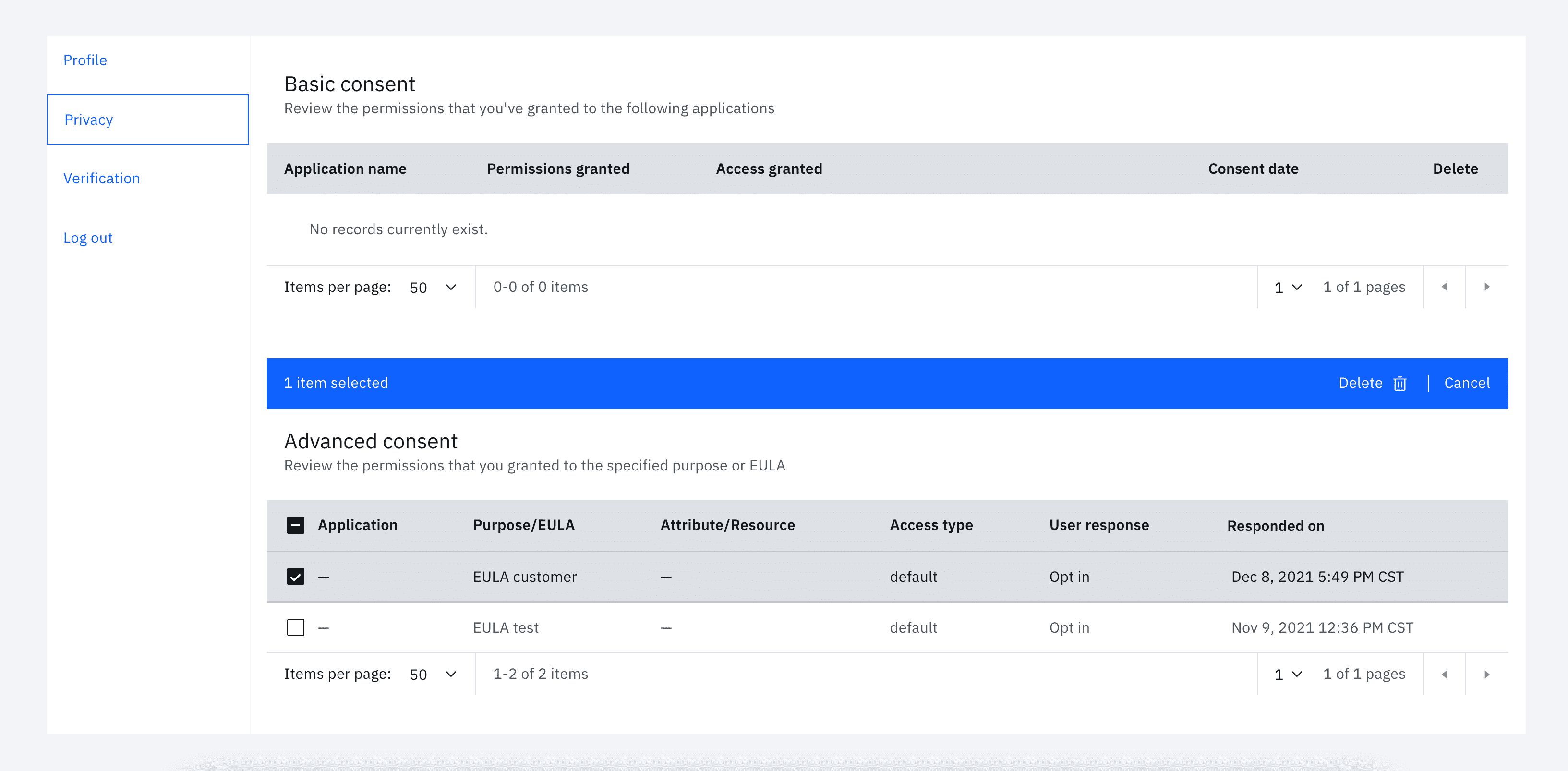Click 'Dec 8, 2021 5:49 PM CST' date
This screenshot has width=1568, height=771.
click(x=1317, y=576)
